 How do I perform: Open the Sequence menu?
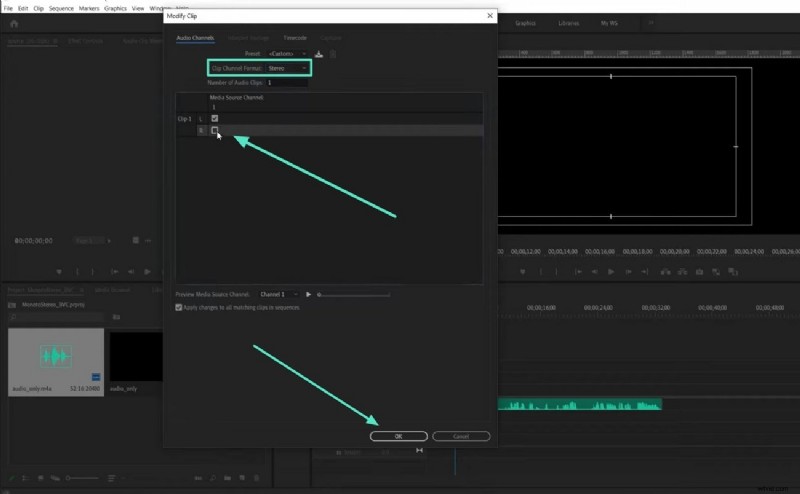click(62, 7)
